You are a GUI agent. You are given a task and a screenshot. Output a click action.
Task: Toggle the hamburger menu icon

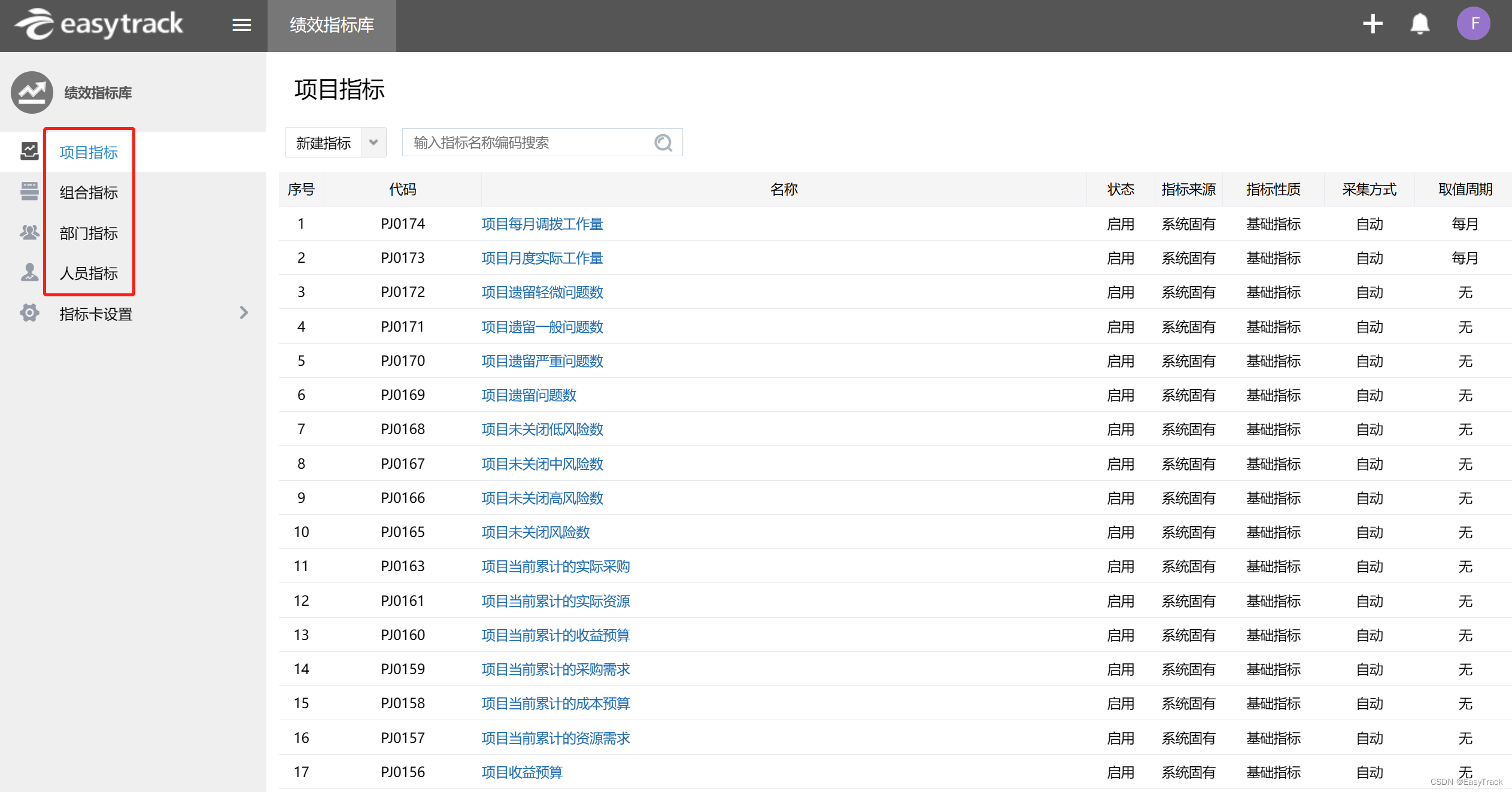point(242,25)
